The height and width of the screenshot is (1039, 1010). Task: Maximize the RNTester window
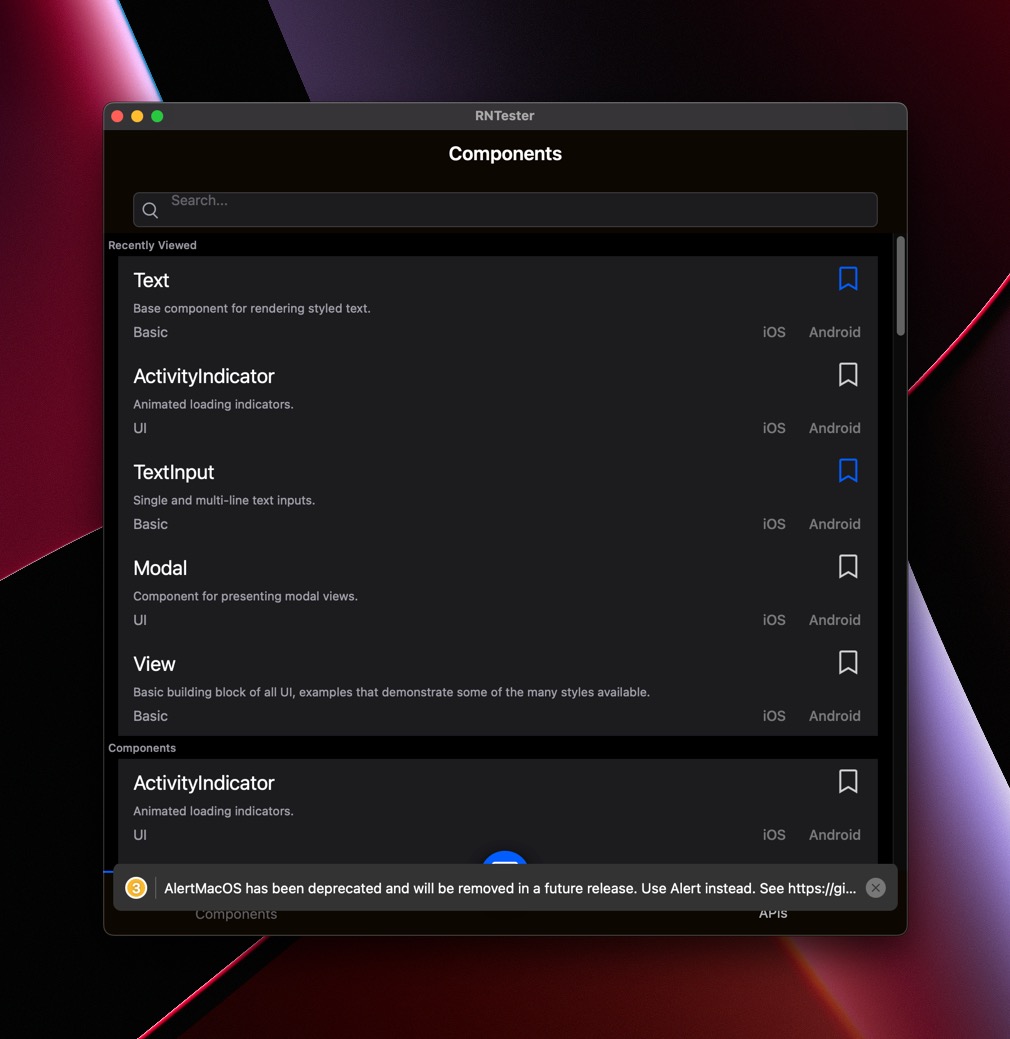(157, 116)
